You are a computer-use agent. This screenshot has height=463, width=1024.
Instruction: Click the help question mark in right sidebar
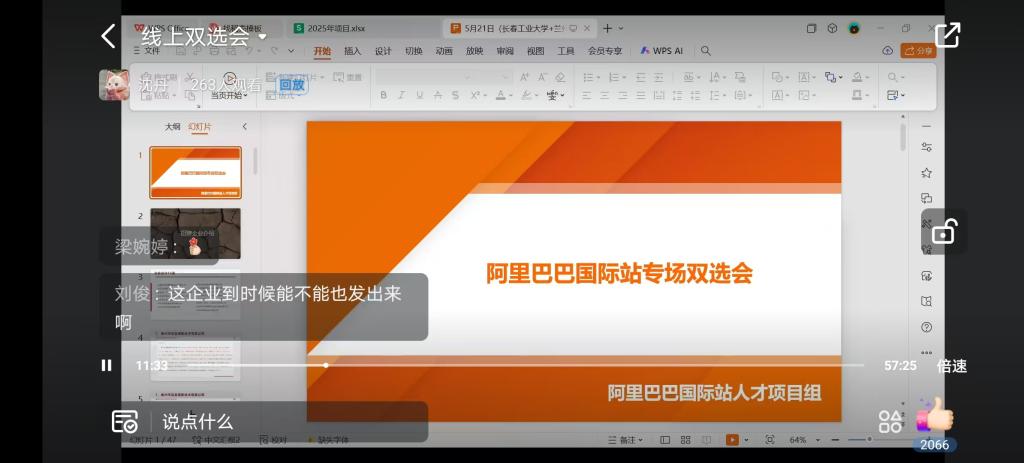click(926, 327)
